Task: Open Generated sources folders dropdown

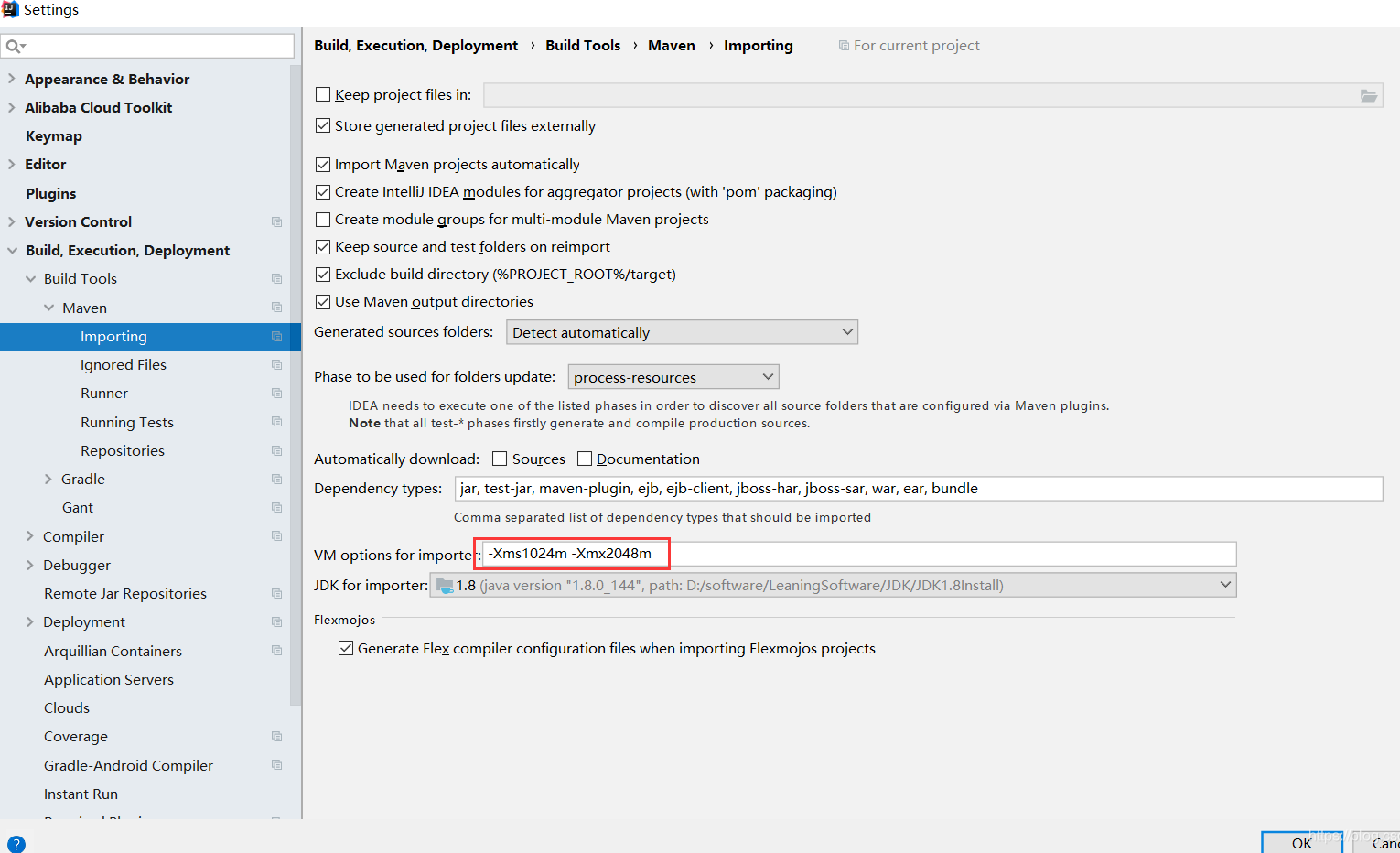Action: [x=682, y=332]
